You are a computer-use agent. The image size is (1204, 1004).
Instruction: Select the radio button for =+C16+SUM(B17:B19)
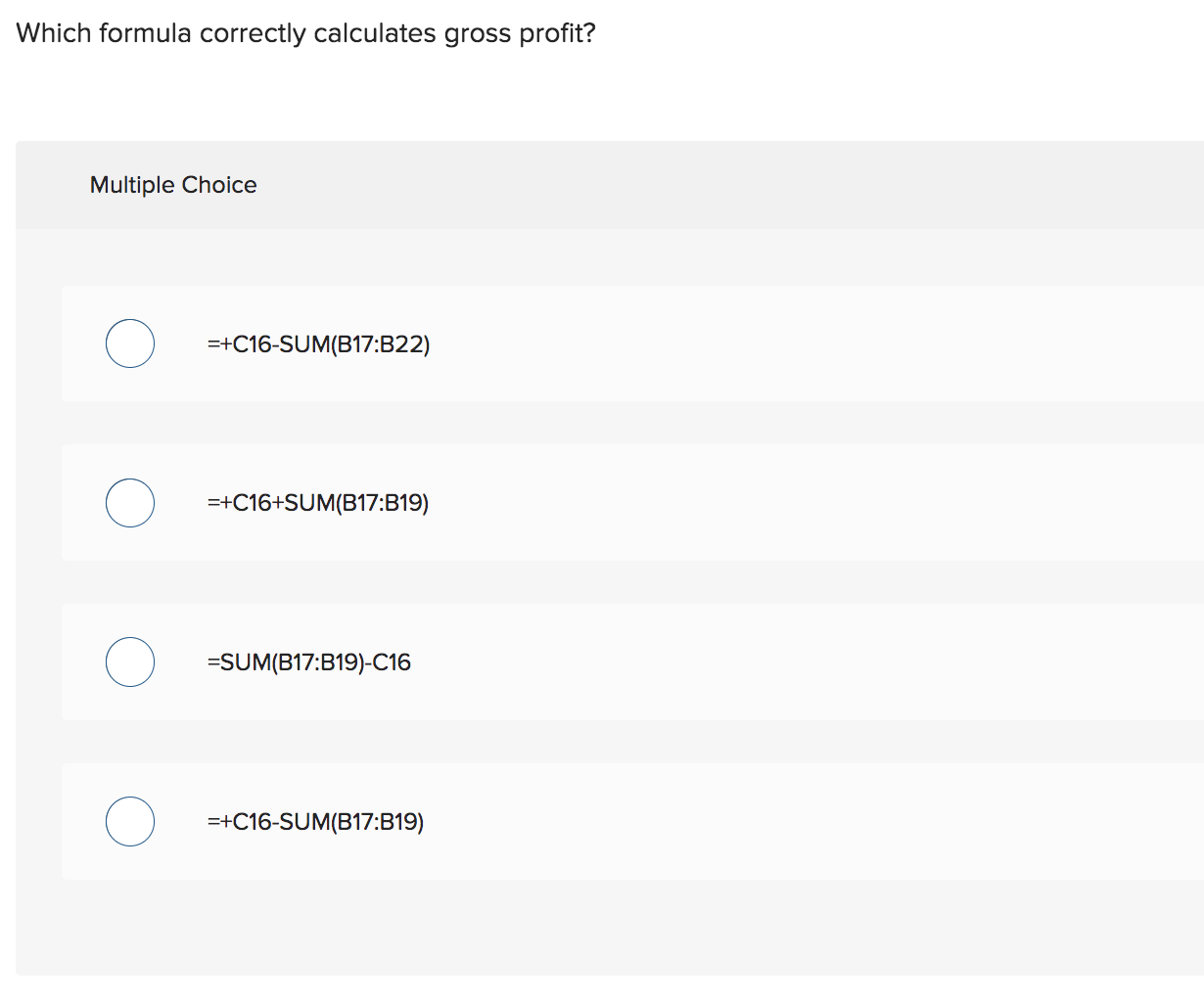coord(129,502)
